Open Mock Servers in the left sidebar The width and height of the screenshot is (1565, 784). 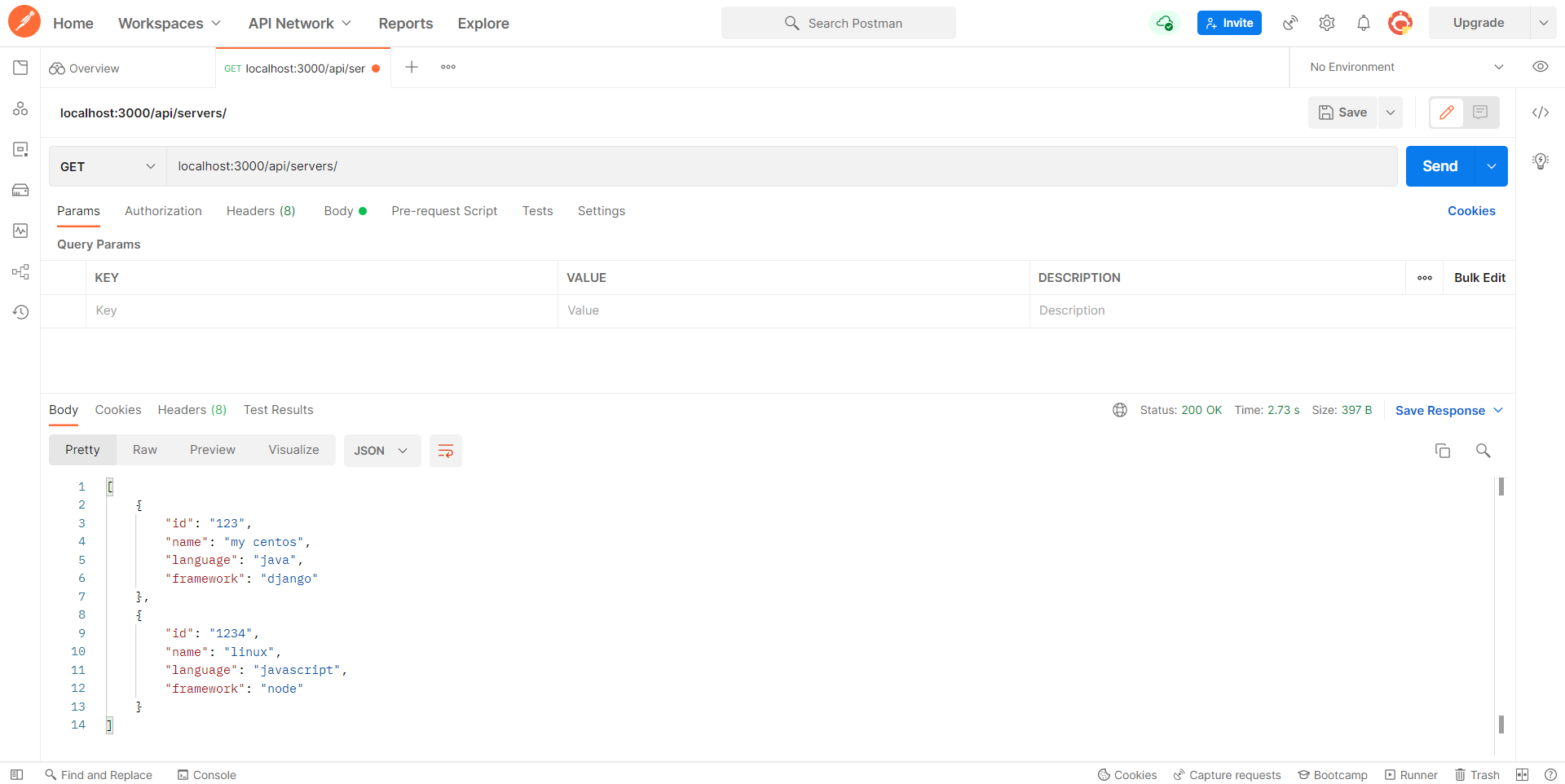coord(20,190)
